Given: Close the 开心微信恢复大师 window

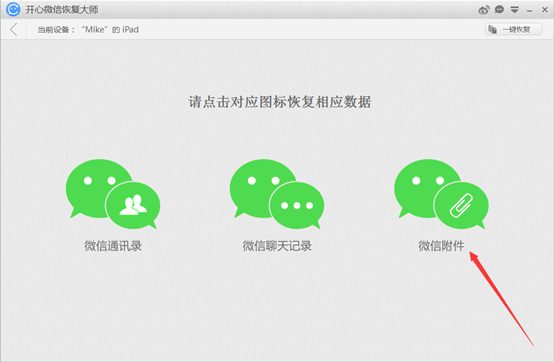Looking at the screenshot, I should coord(544,10).
